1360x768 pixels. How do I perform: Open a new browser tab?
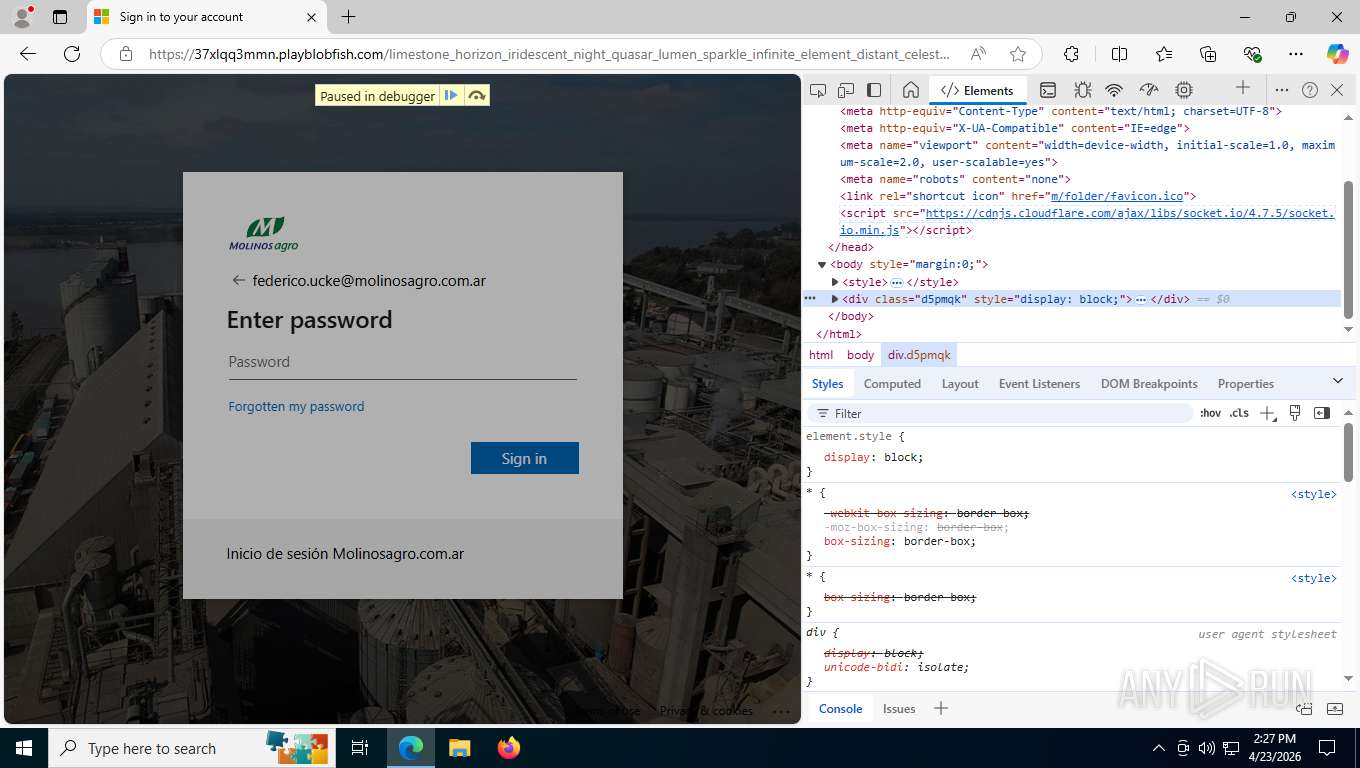coord(348,17)
